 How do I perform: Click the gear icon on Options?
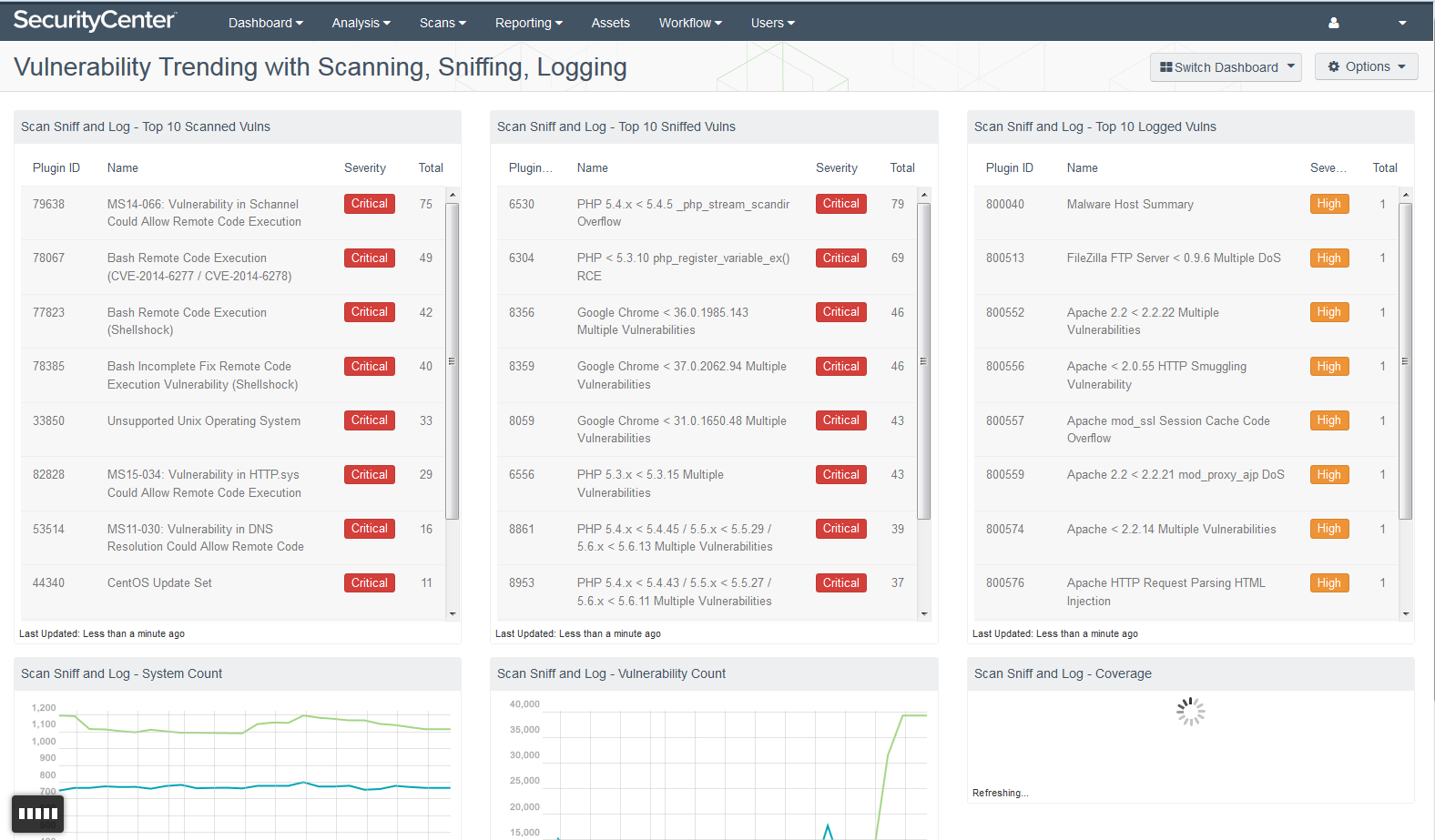point(1334,66)
